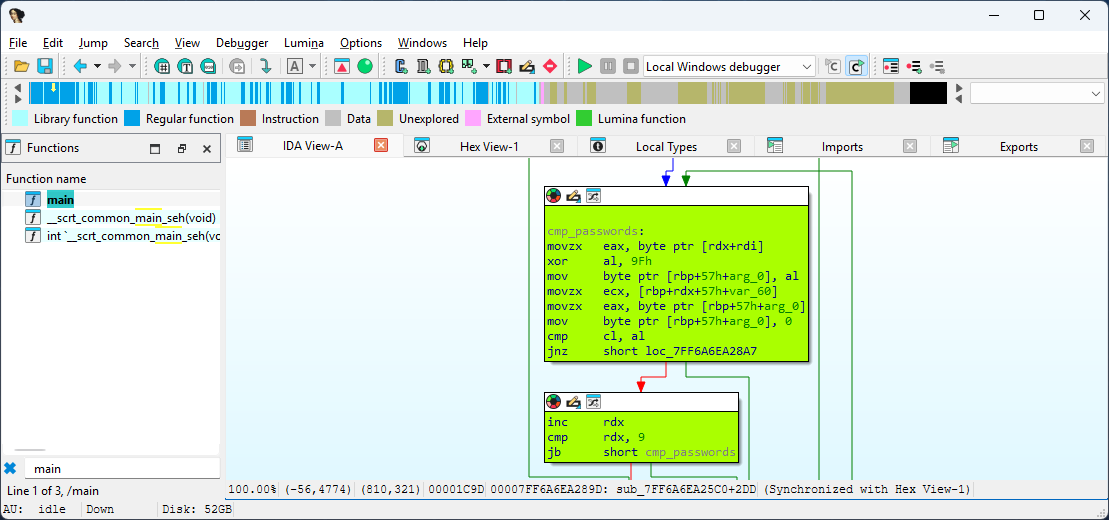Image resolution: width=1109 pixels, height=520 pixels.
Task: Click the jump back blue arrow
Action: (x=80, y=67)
